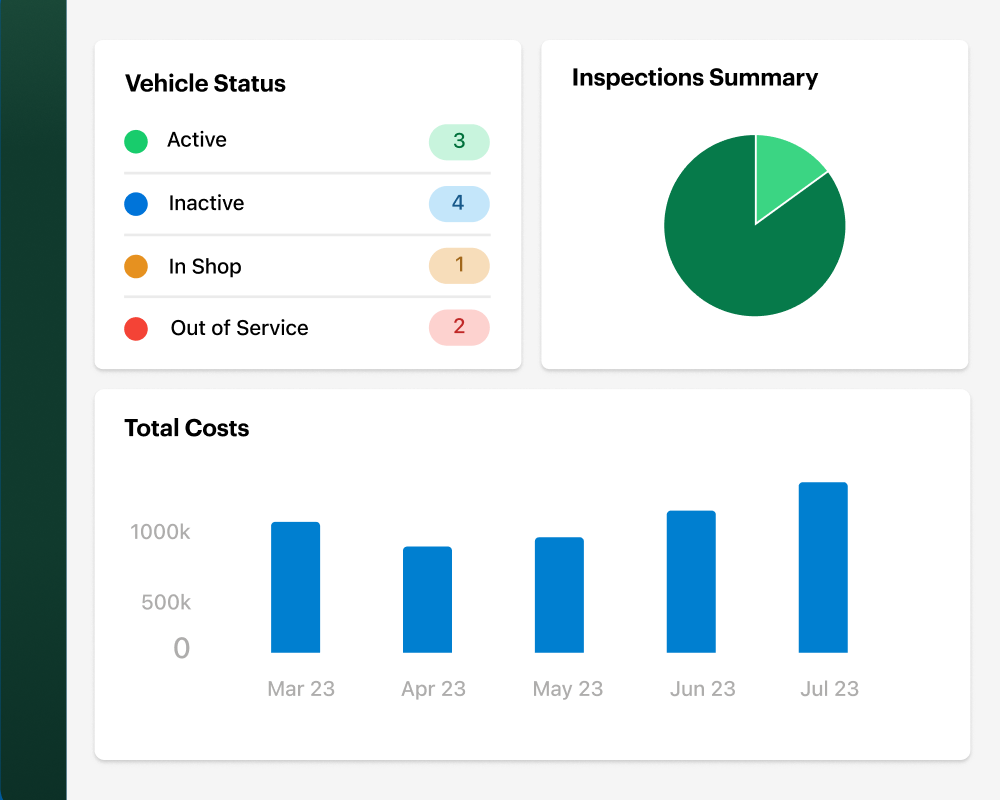Click the Active vehicle status label

(197, 140)
